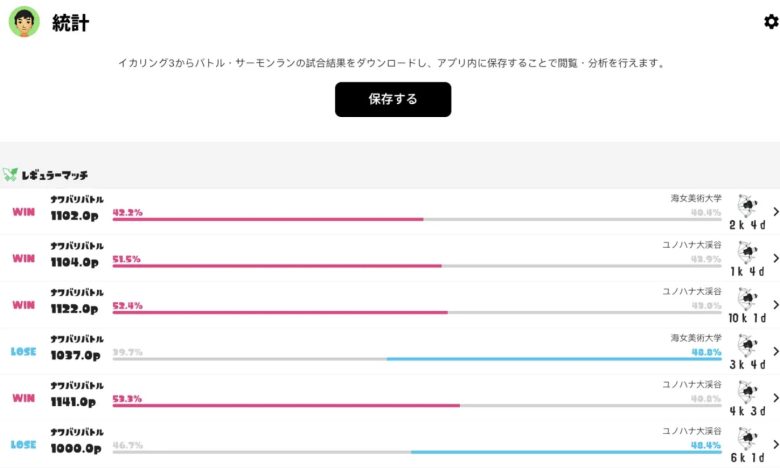Expand the 1102.0p battle row chevron
This screenshot has height=468, width=780.
click(775, 212)
